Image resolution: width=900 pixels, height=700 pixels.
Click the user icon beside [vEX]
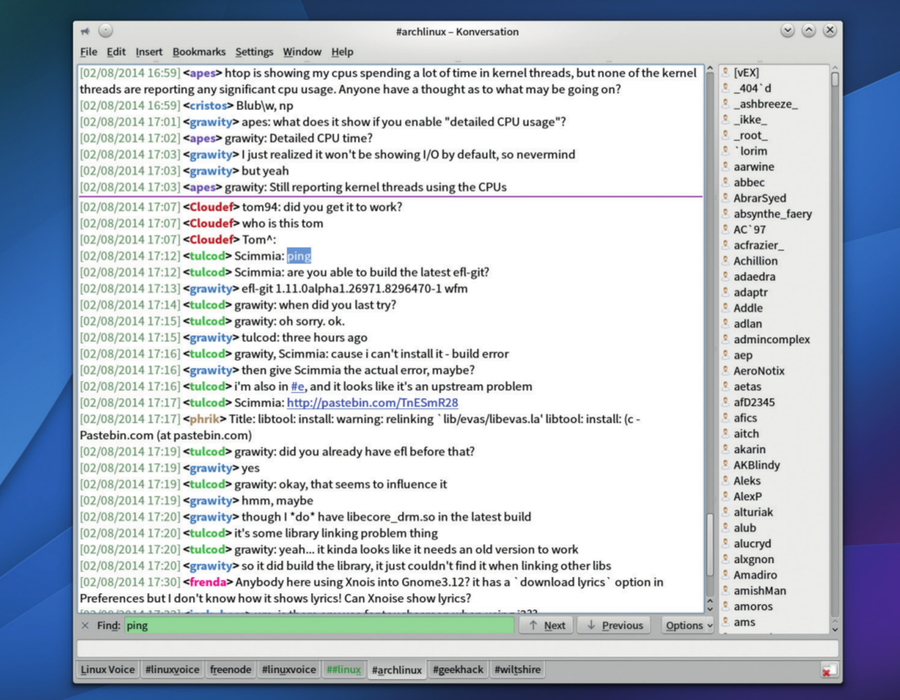tap(726, 72)
